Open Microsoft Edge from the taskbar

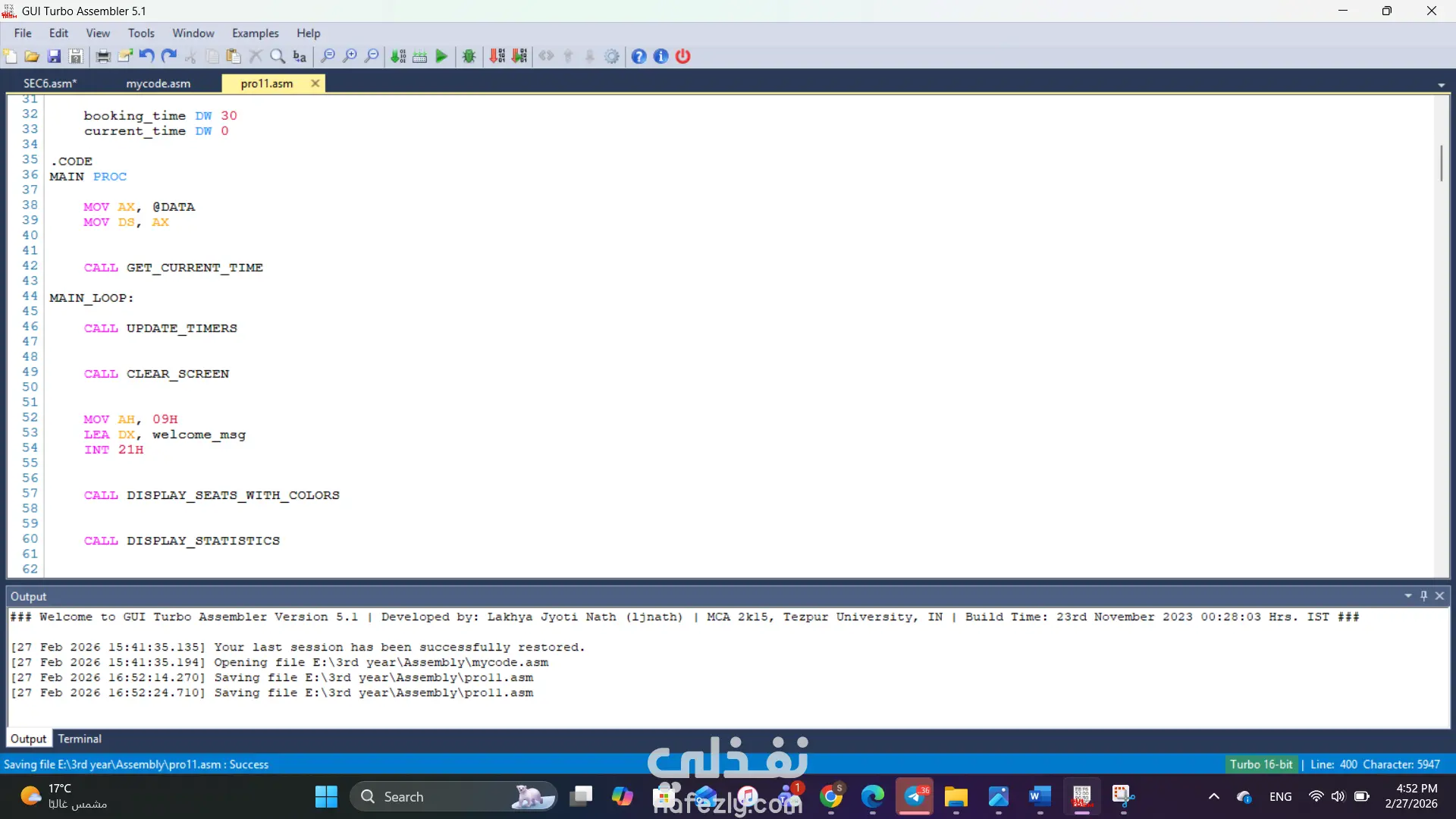(873, 796)
